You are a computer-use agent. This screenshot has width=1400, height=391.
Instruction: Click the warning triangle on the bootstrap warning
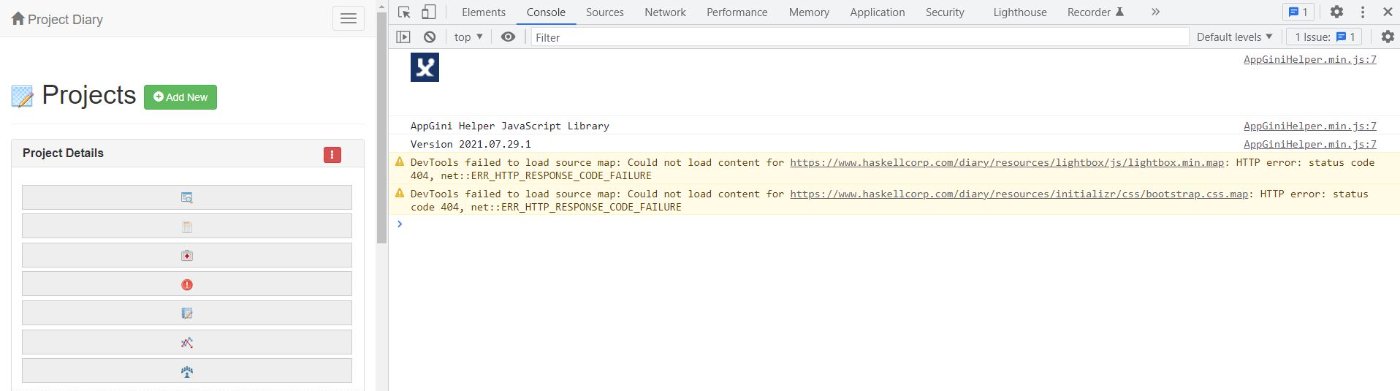tap(400, 193)
